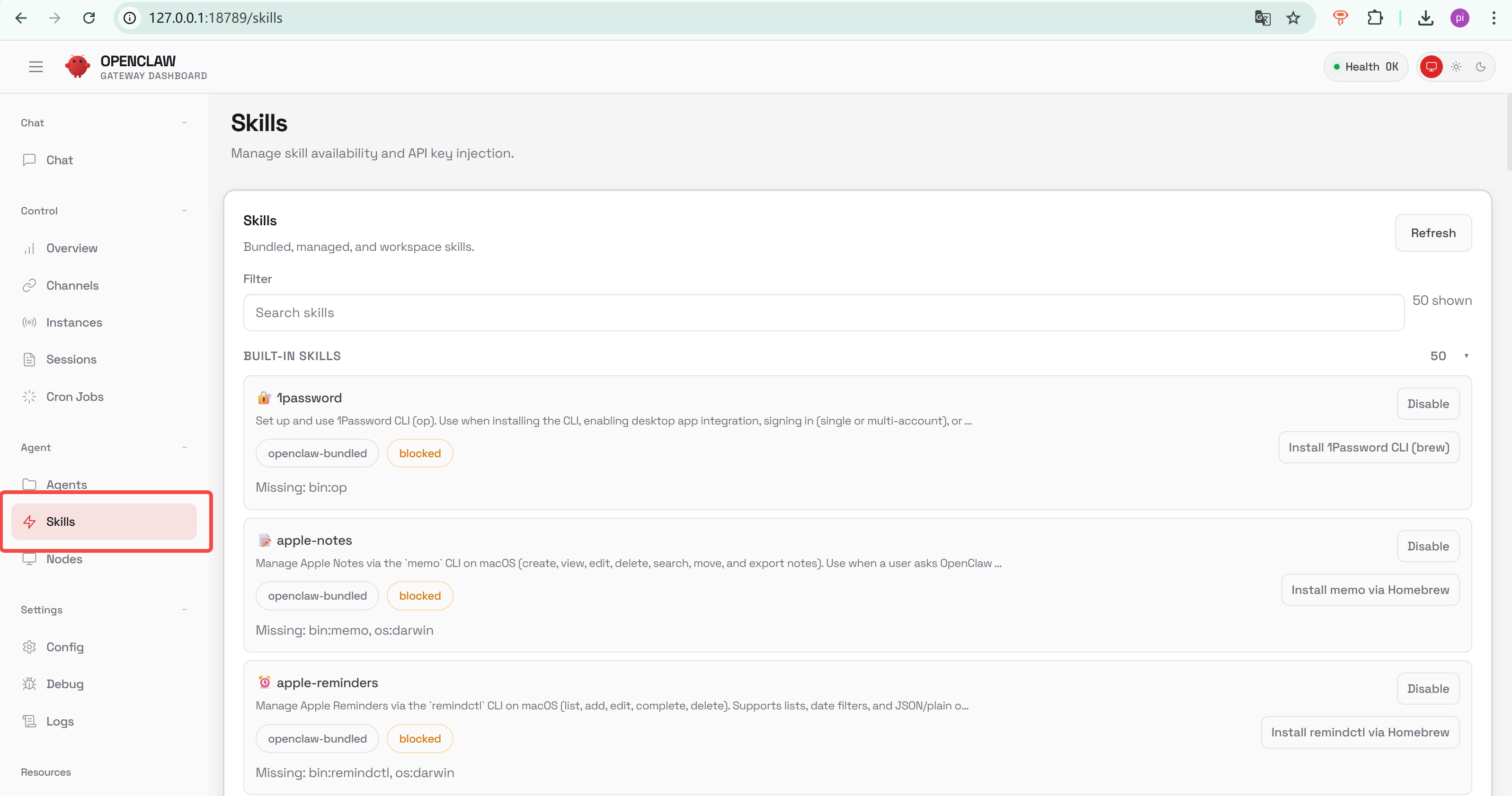Open the Channels page
This screenshot has height=796, width=1512.
click(x=72, y=286)
